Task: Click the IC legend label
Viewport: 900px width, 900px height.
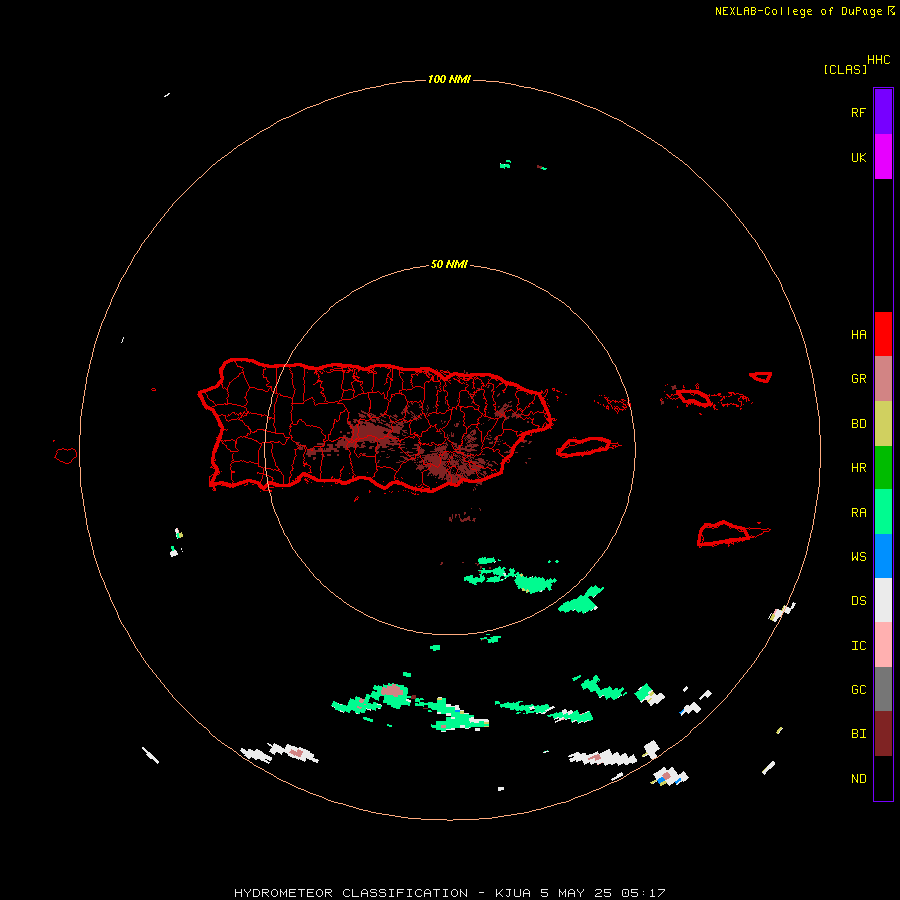Action: [858, 646]
